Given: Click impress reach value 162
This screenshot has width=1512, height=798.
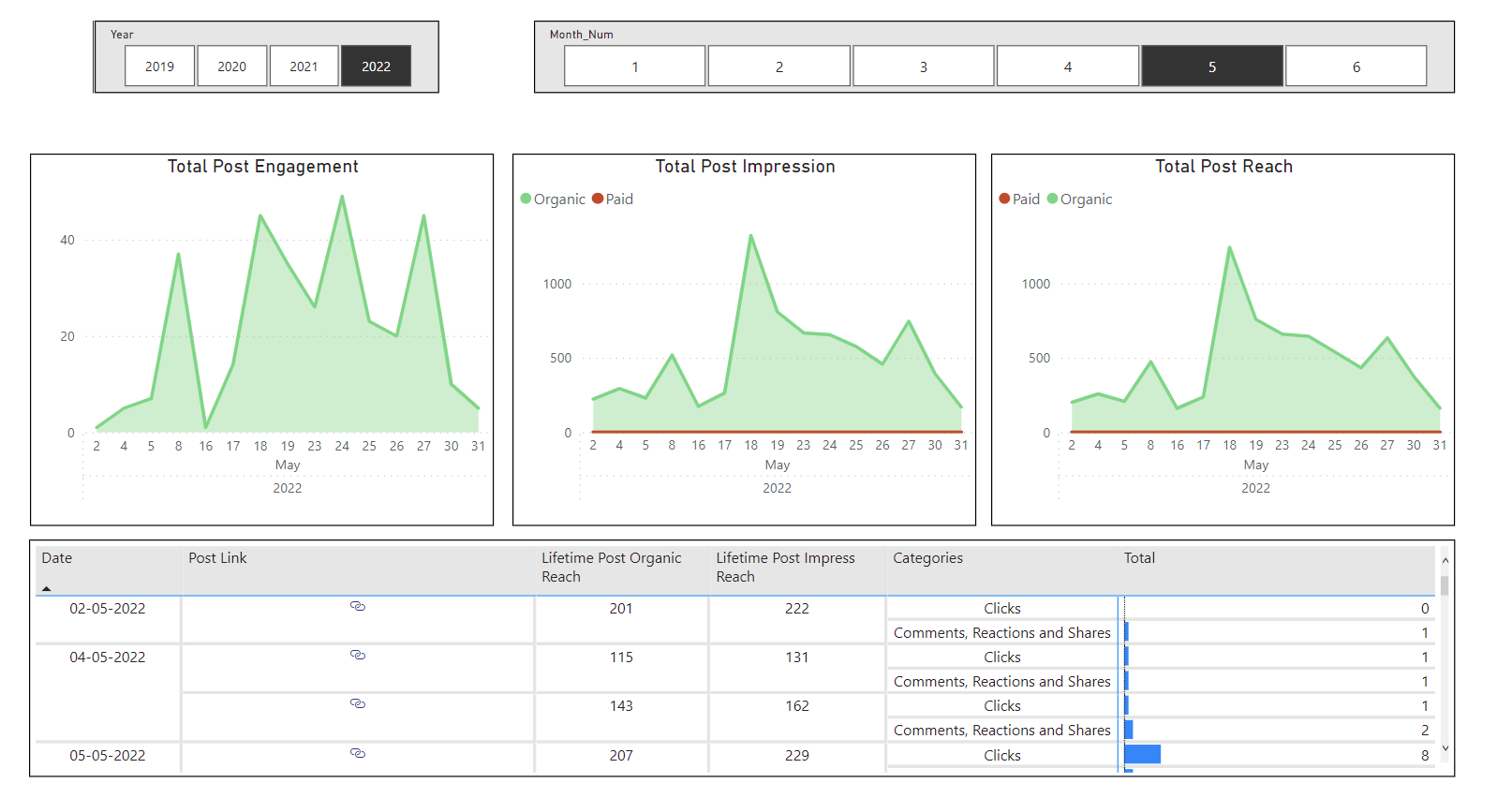Looking at the screenshot, I should 797,706.
